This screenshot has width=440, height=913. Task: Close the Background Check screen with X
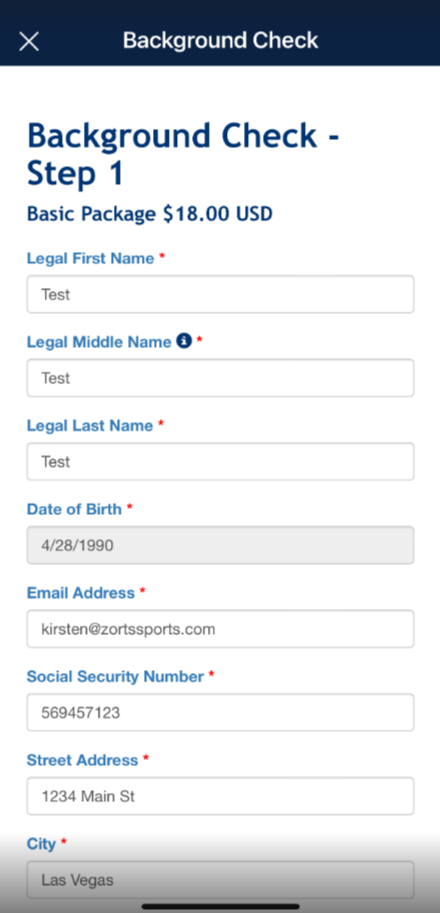point(29,41)
